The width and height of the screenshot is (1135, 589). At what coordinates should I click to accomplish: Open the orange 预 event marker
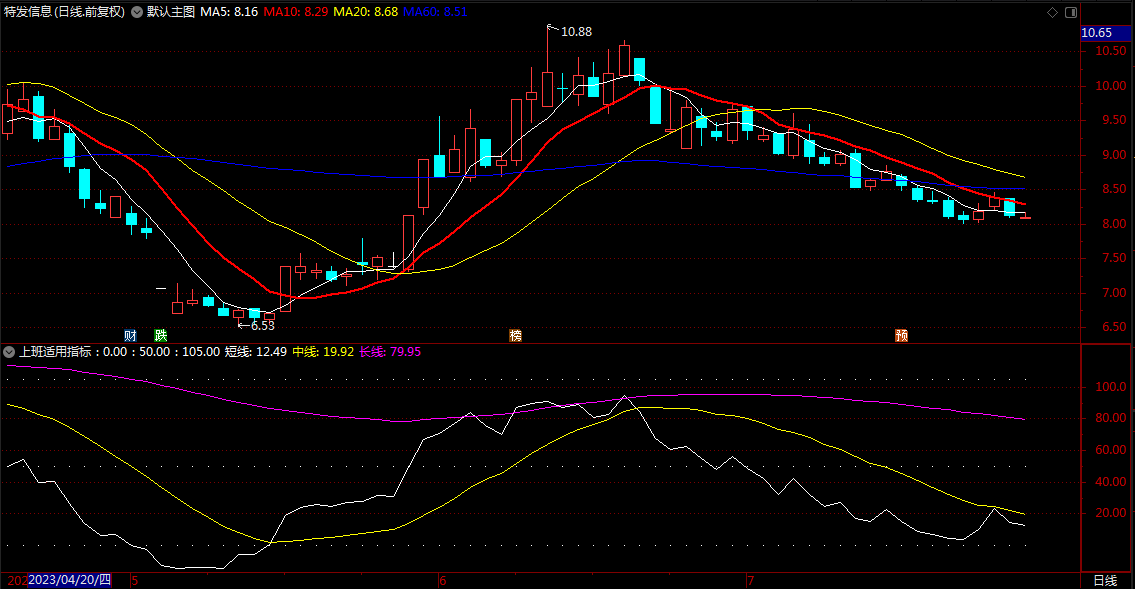(901, 335)
